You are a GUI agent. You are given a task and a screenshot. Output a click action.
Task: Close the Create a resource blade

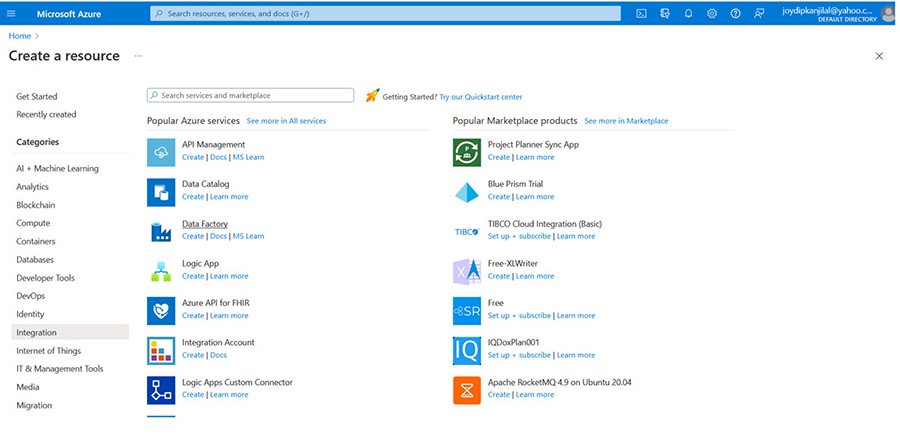click(x=879, y=56)
